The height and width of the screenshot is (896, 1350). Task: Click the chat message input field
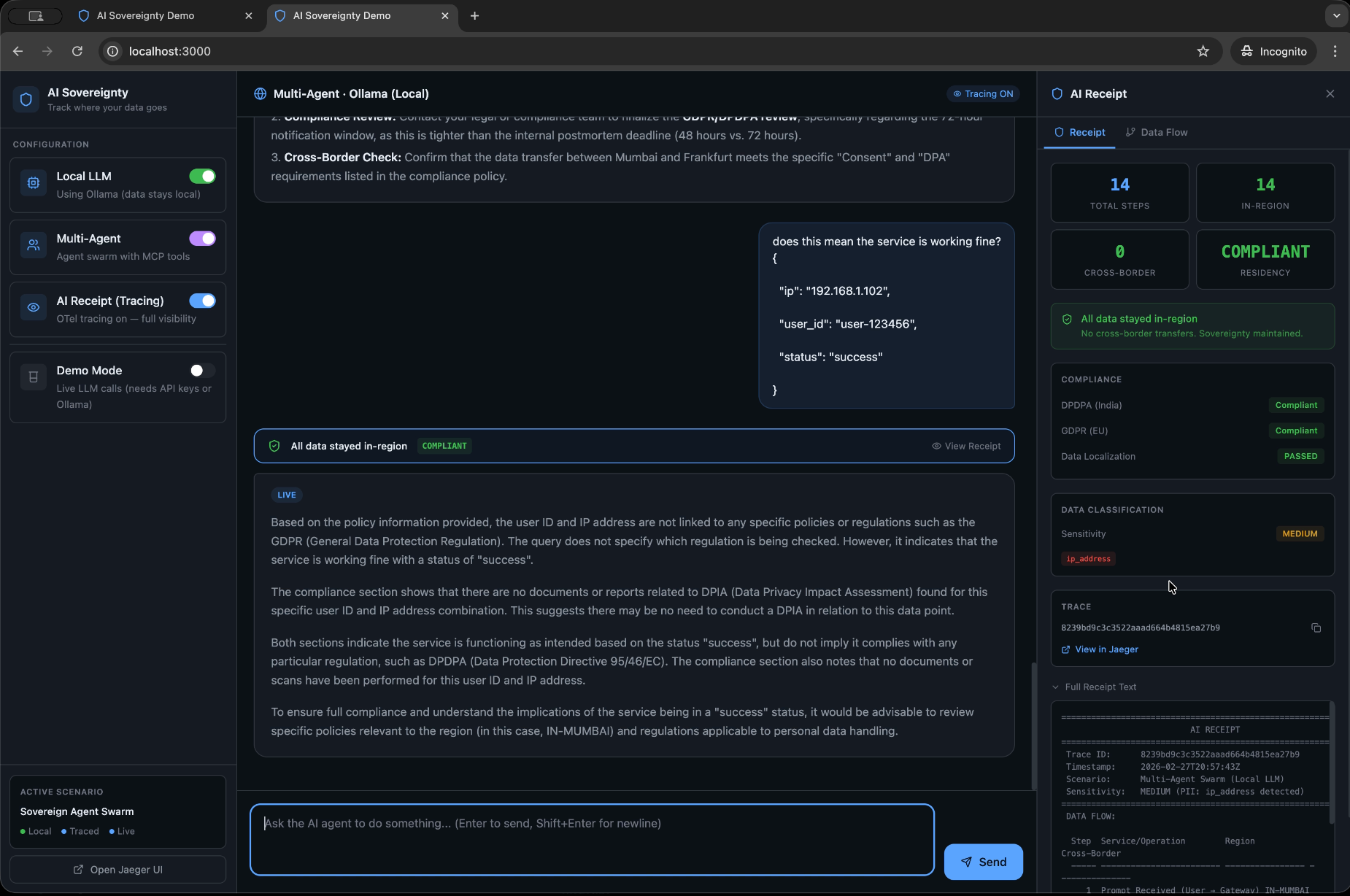click(592, 839)
